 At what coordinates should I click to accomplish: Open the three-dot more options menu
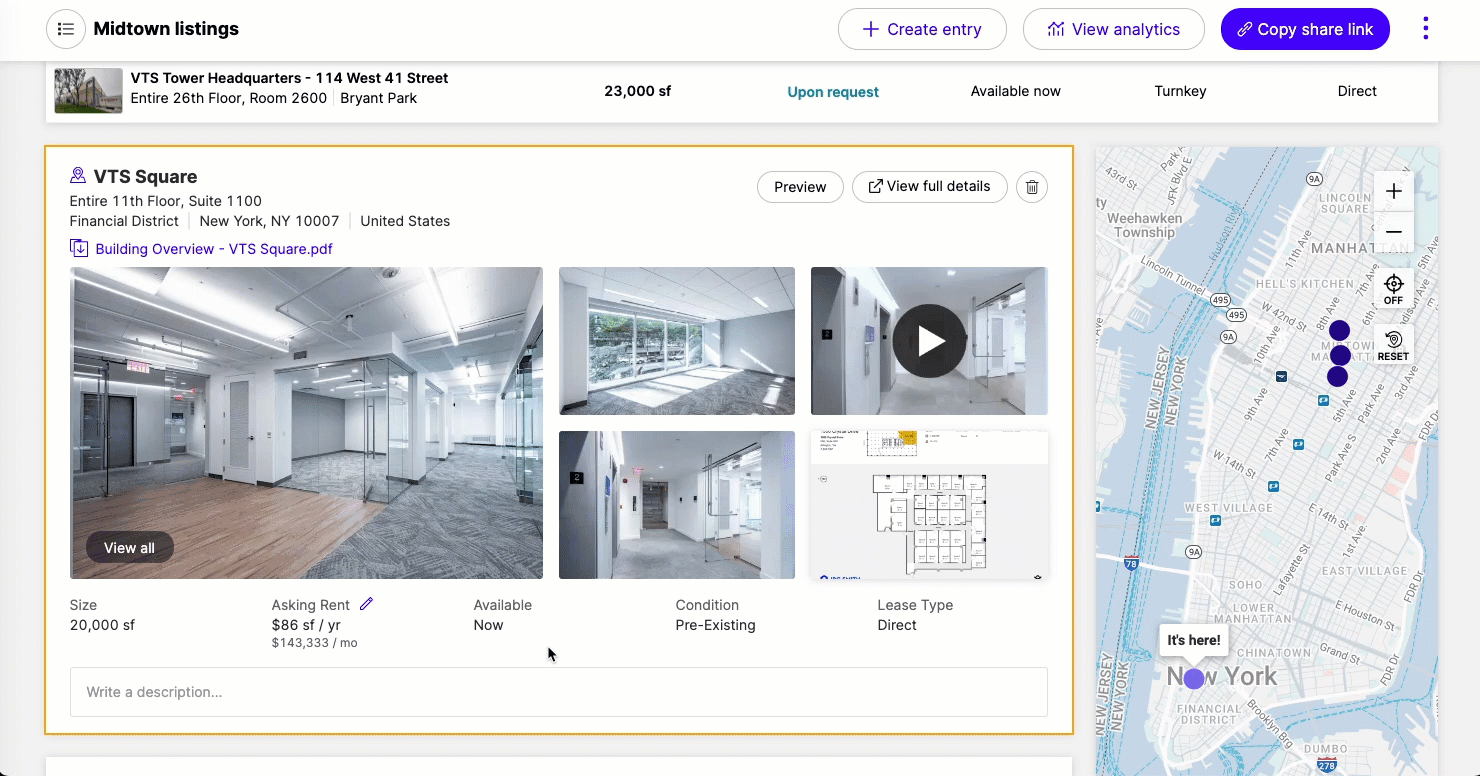tap(1425, 29)
